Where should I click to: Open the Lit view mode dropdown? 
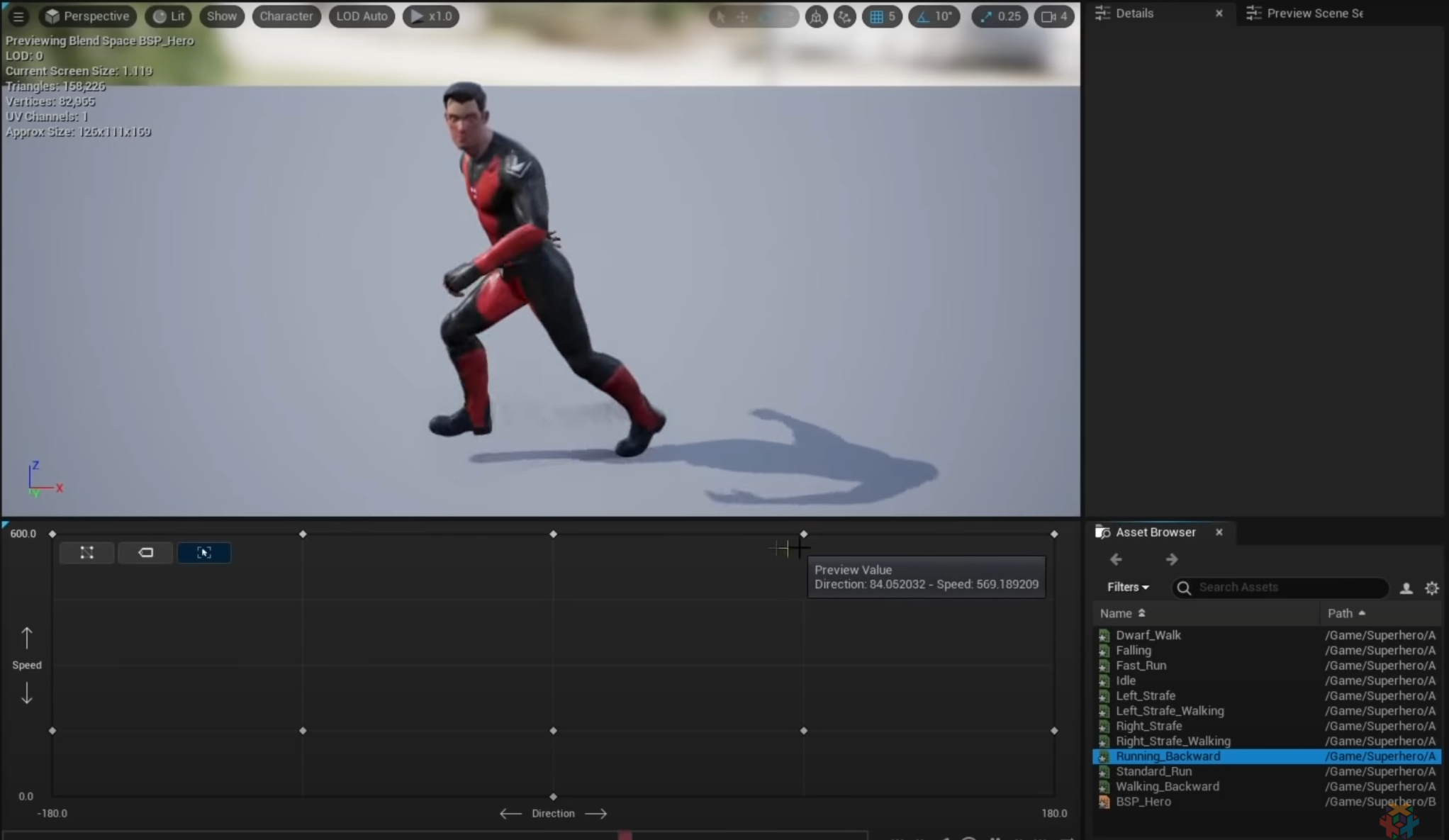coord(169,16)
